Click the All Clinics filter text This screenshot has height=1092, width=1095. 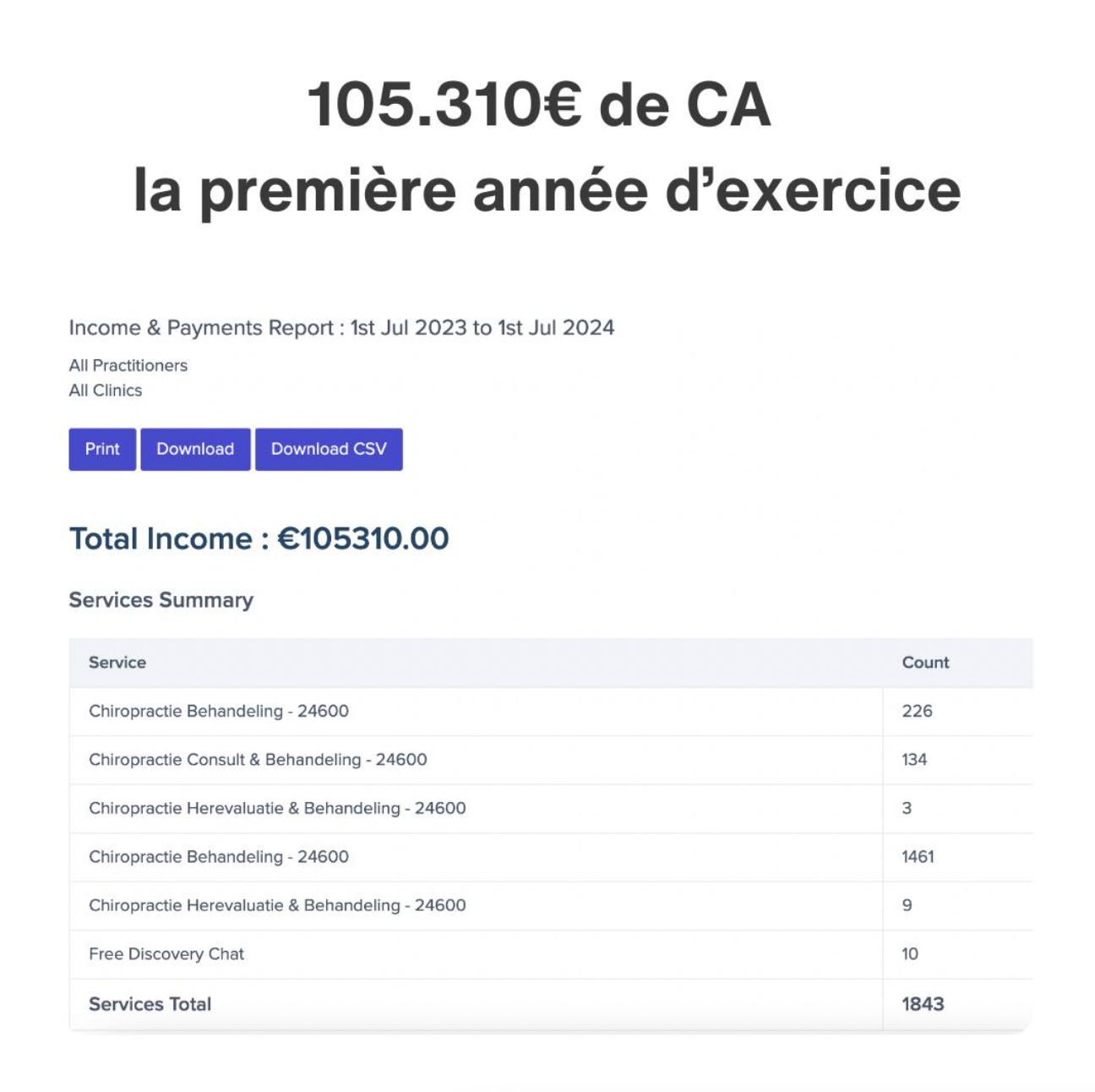point(106,390)
